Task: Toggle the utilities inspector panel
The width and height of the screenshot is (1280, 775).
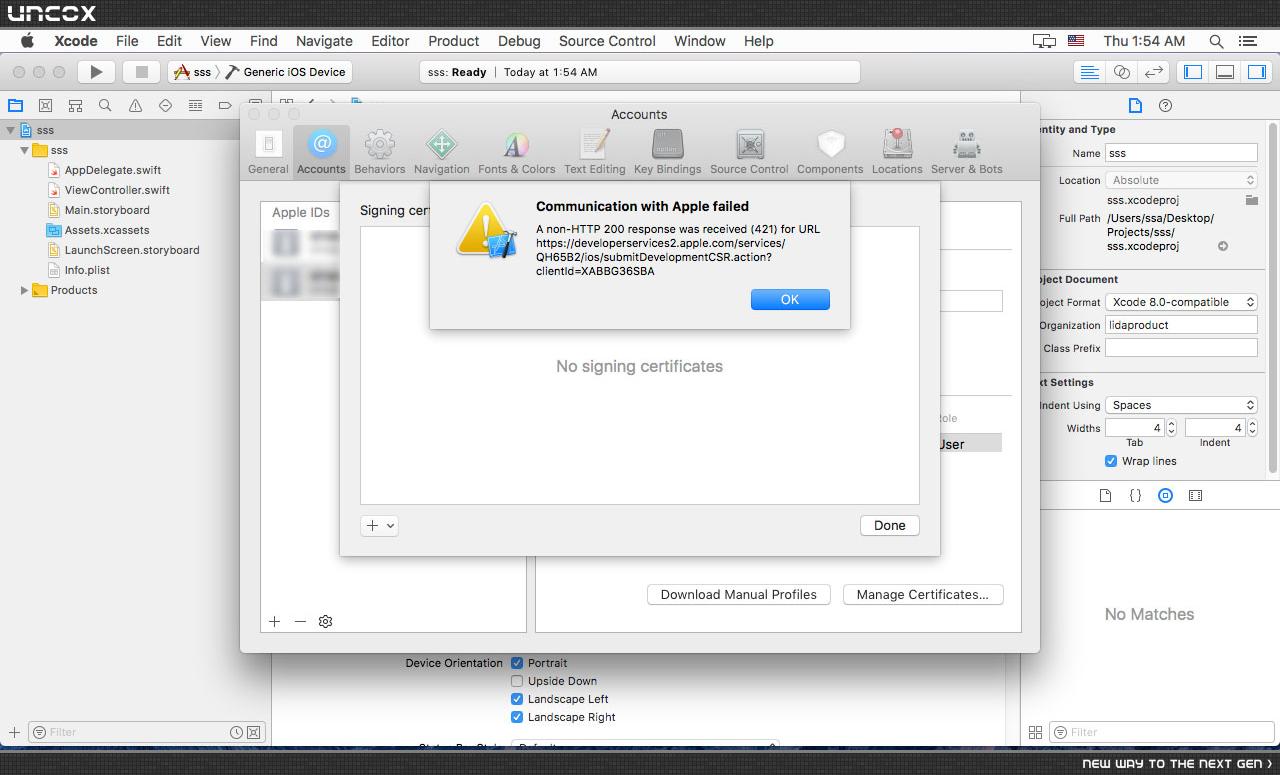Action: pos(1257,72)
